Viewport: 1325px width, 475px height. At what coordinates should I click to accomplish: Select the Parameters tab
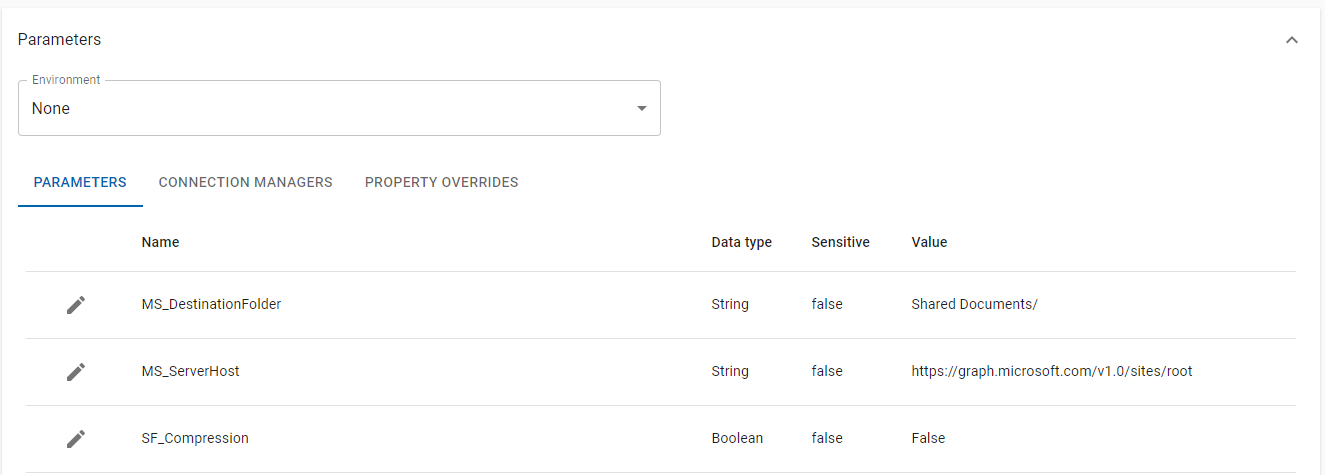[80, 182]
